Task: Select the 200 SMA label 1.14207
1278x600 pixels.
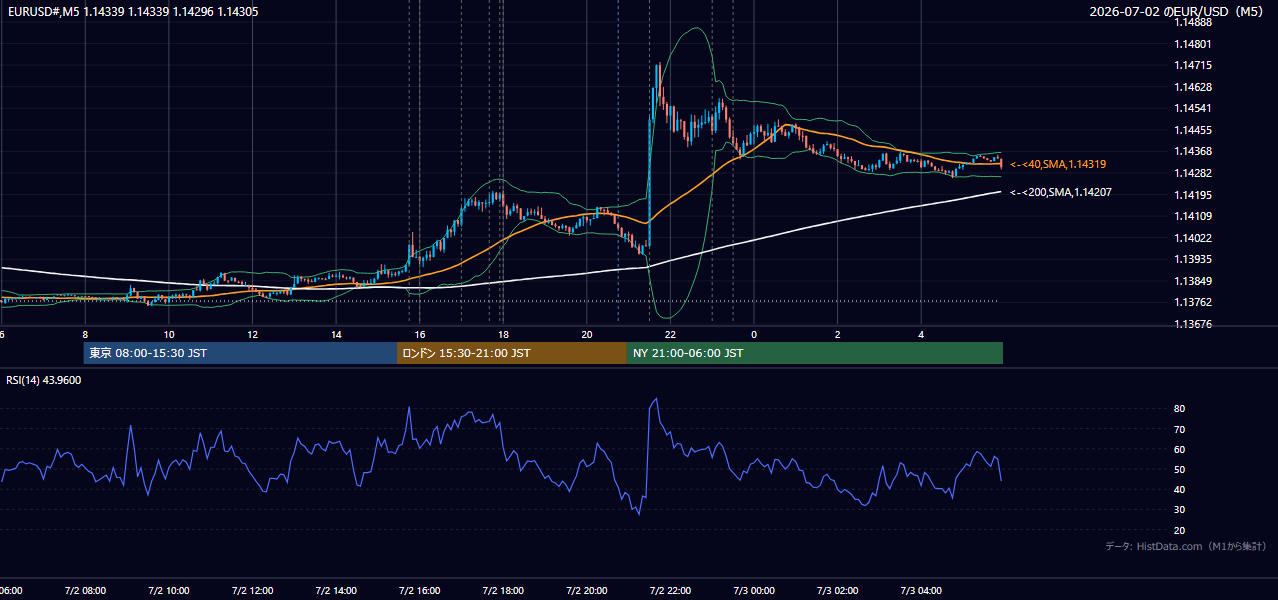Action: (1059, 192)
